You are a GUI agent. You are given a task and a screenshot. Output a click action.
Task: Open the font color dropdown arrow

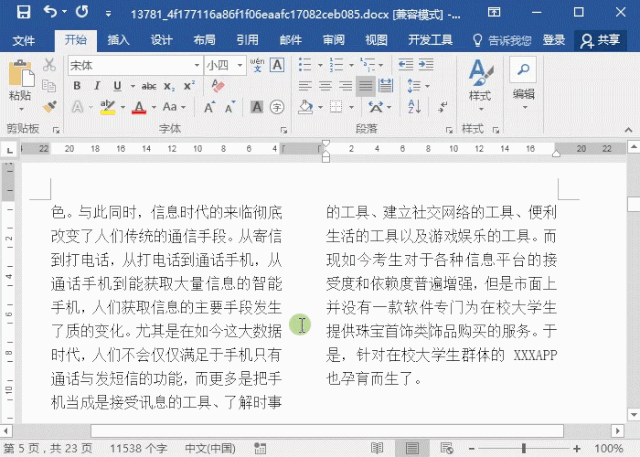(x=154, y=107)
